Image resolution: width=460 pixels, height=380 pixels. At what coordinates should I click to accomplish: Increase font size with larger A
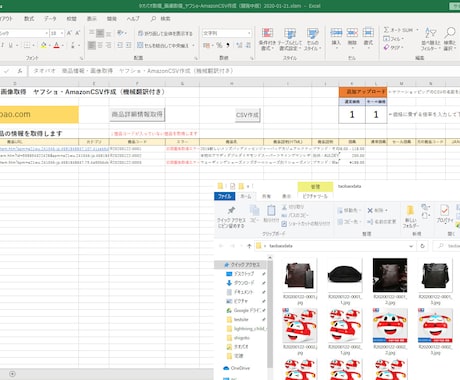[69, 33]
